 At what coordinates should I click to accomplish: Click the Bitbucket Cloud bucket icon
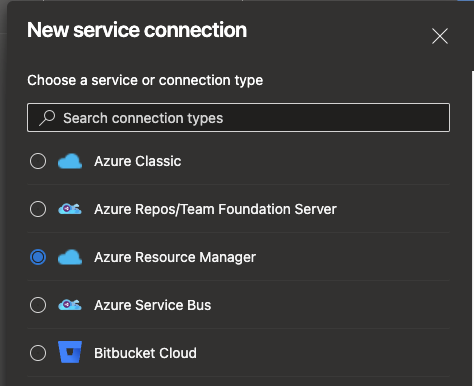70,352
